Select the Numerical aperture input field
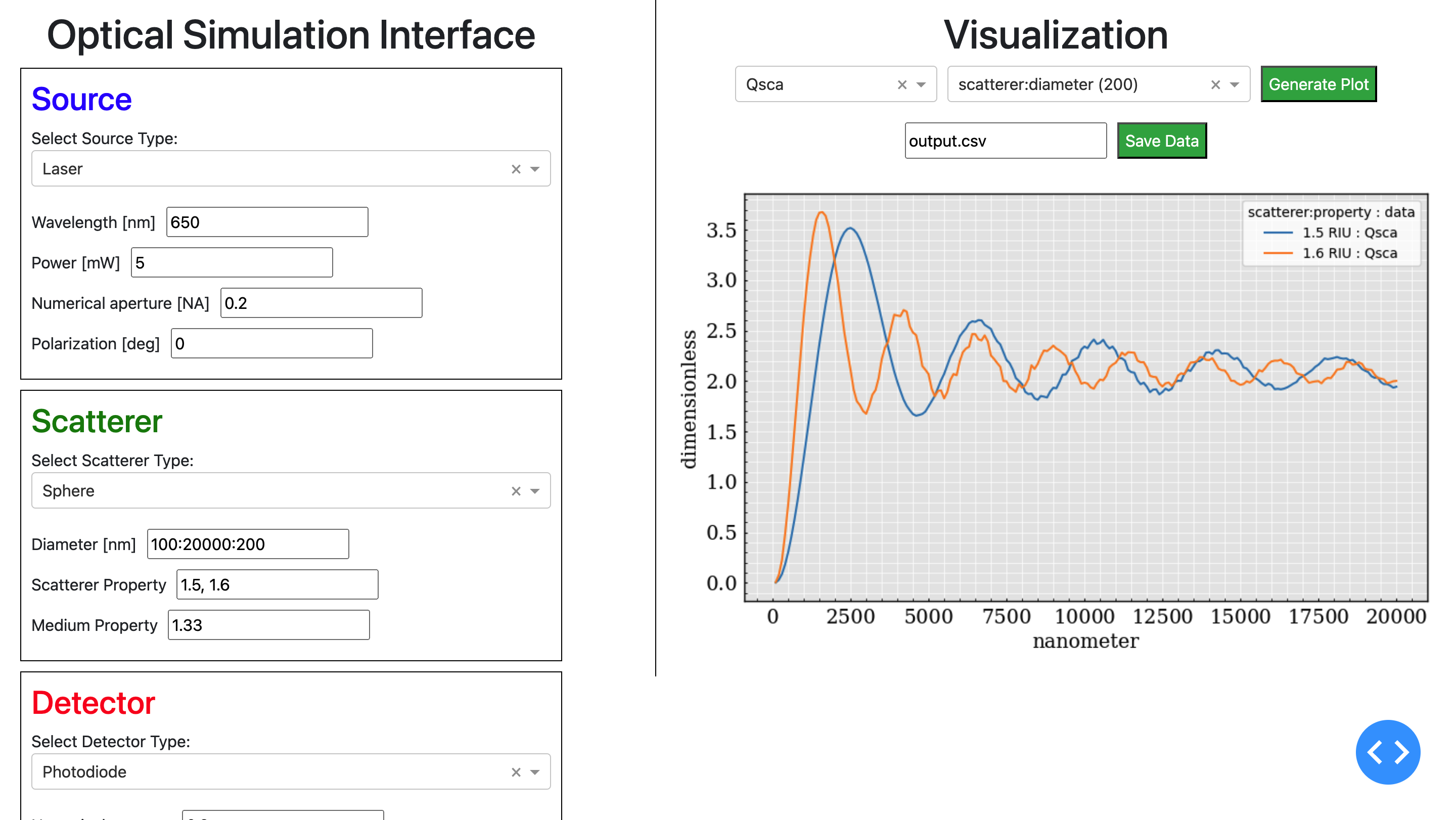Screen dimensions: 1456x820 (x=321, y=303)
